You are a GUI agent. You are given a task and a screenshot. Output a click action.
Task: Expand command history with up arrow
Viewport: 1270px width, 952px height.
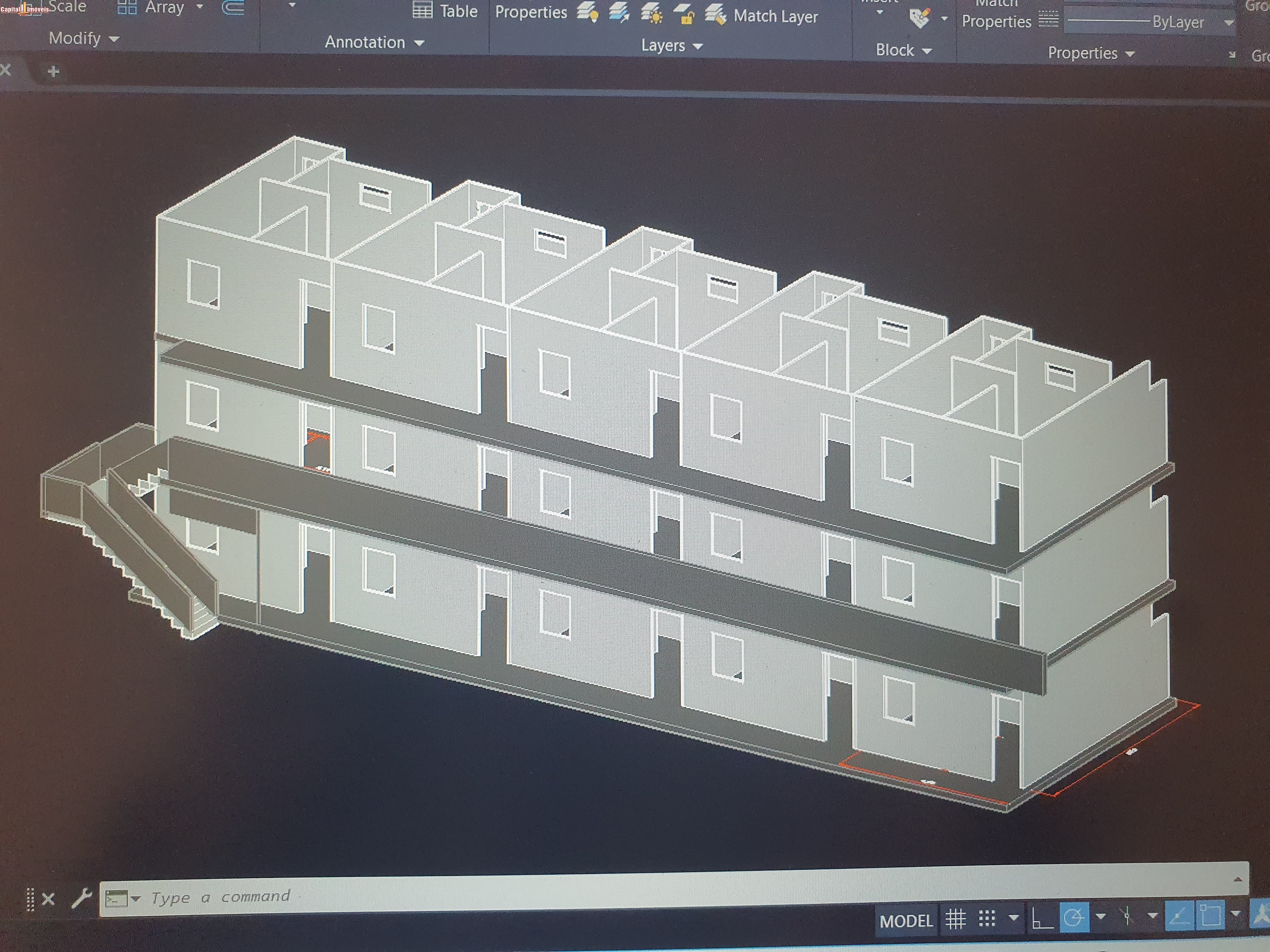pyautogui.click(x=1238, y=879)
